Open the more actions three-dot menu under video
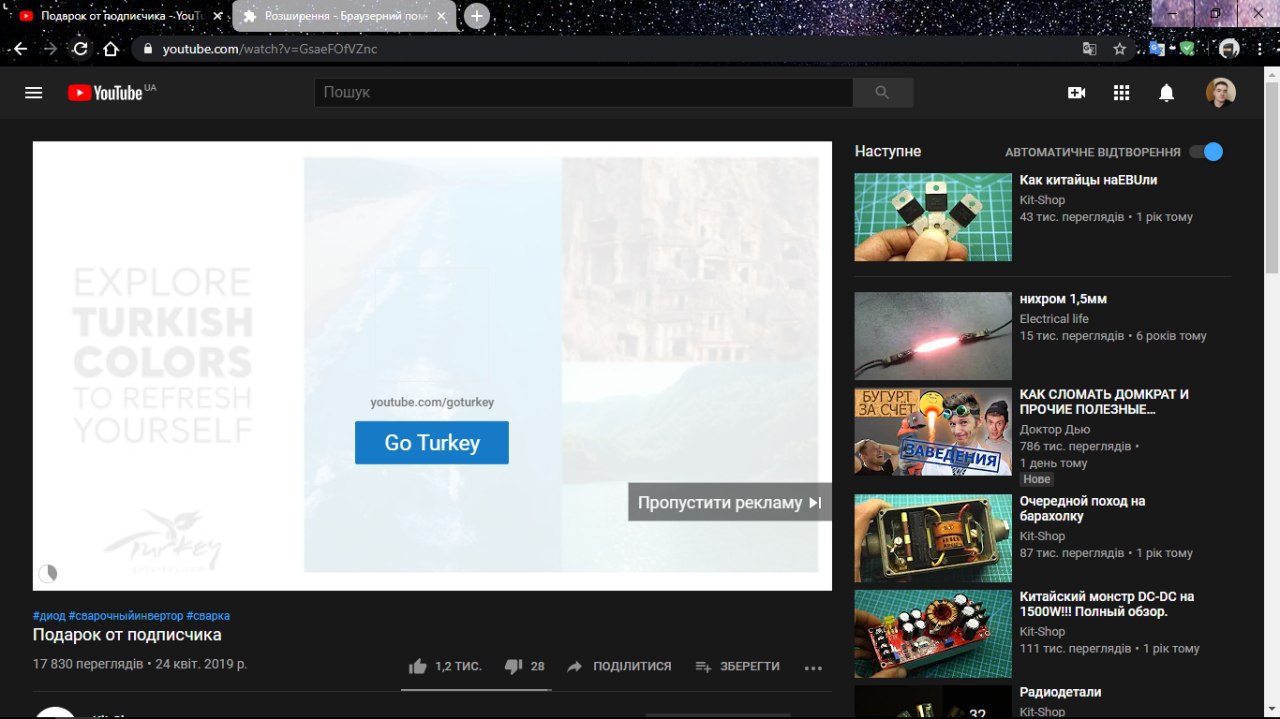The image size is (1280, 719). pyautogui.click(x=813, y=667)
